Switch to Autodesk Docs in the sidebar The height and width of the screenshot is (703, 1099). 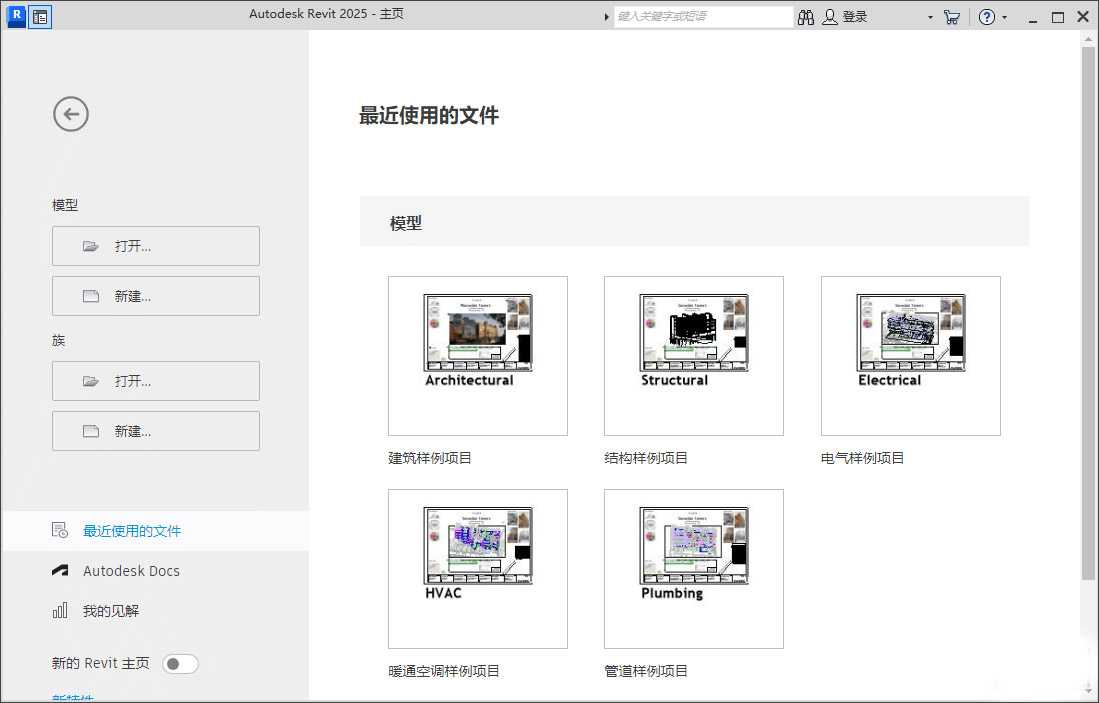pyautogui.click(x=129, y=570)
